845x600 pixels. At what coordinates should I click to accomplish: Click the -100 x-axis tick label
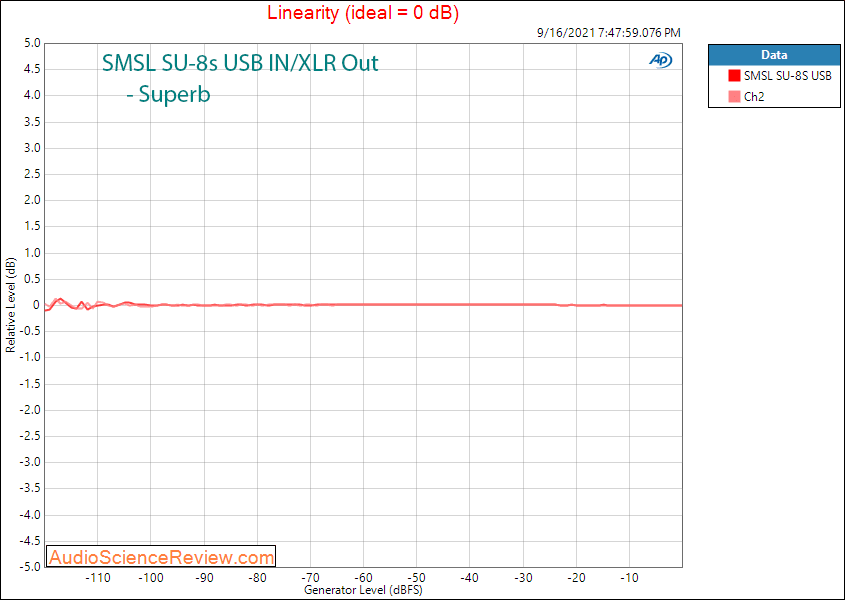(151, 578)
